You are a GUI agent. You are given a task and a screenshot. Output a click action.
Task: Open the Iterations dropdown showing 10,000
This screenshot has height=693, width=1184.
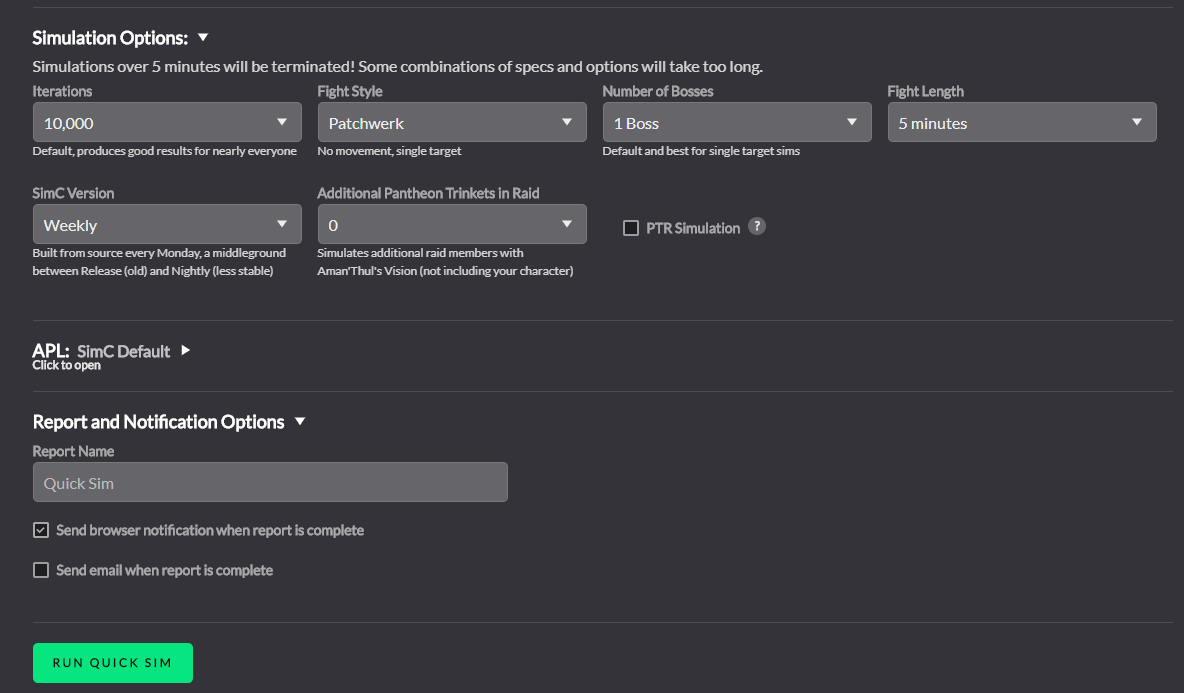[167, 123]
